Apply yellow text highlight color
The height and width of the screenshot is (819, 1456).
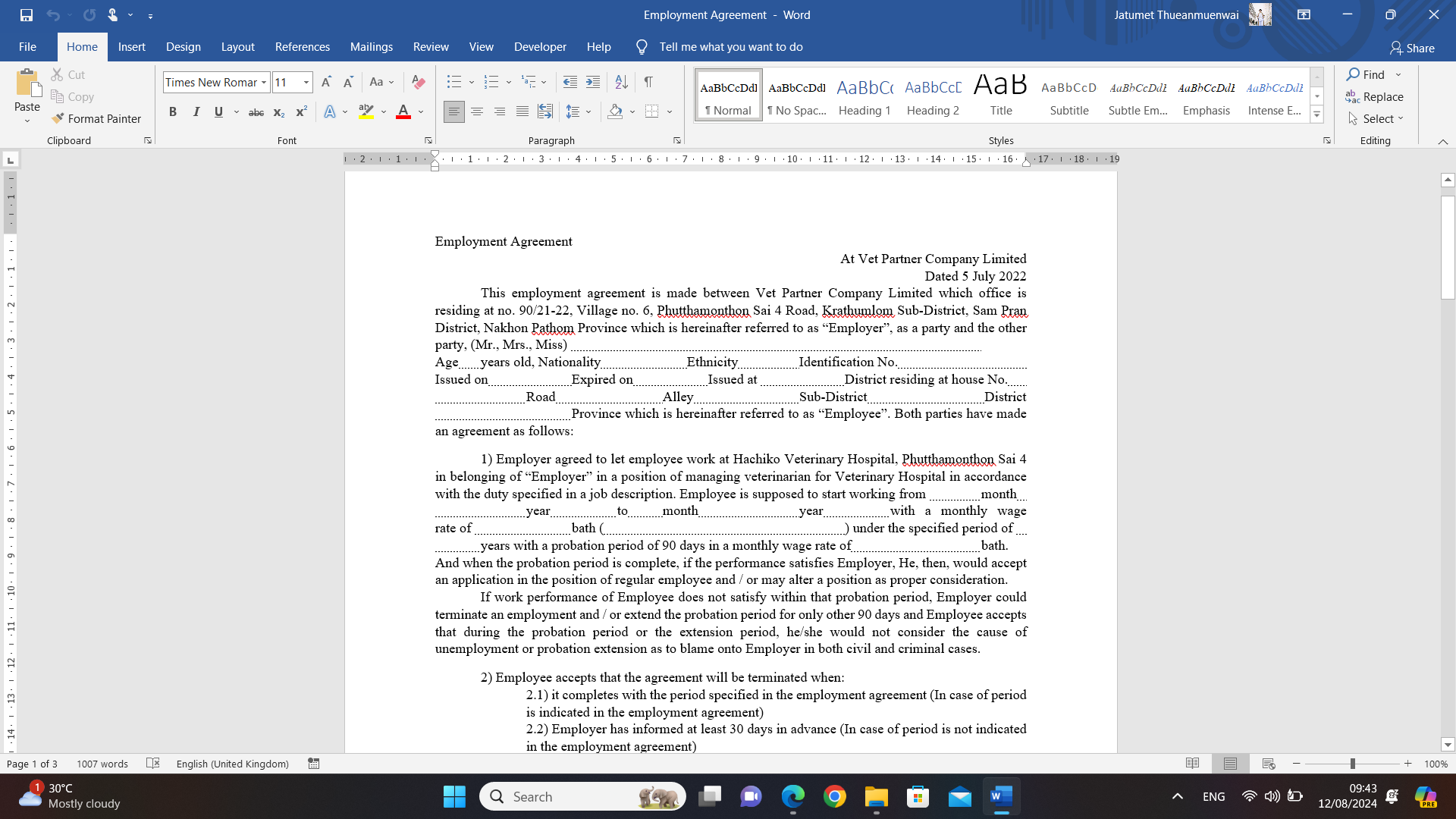(366, 112)
